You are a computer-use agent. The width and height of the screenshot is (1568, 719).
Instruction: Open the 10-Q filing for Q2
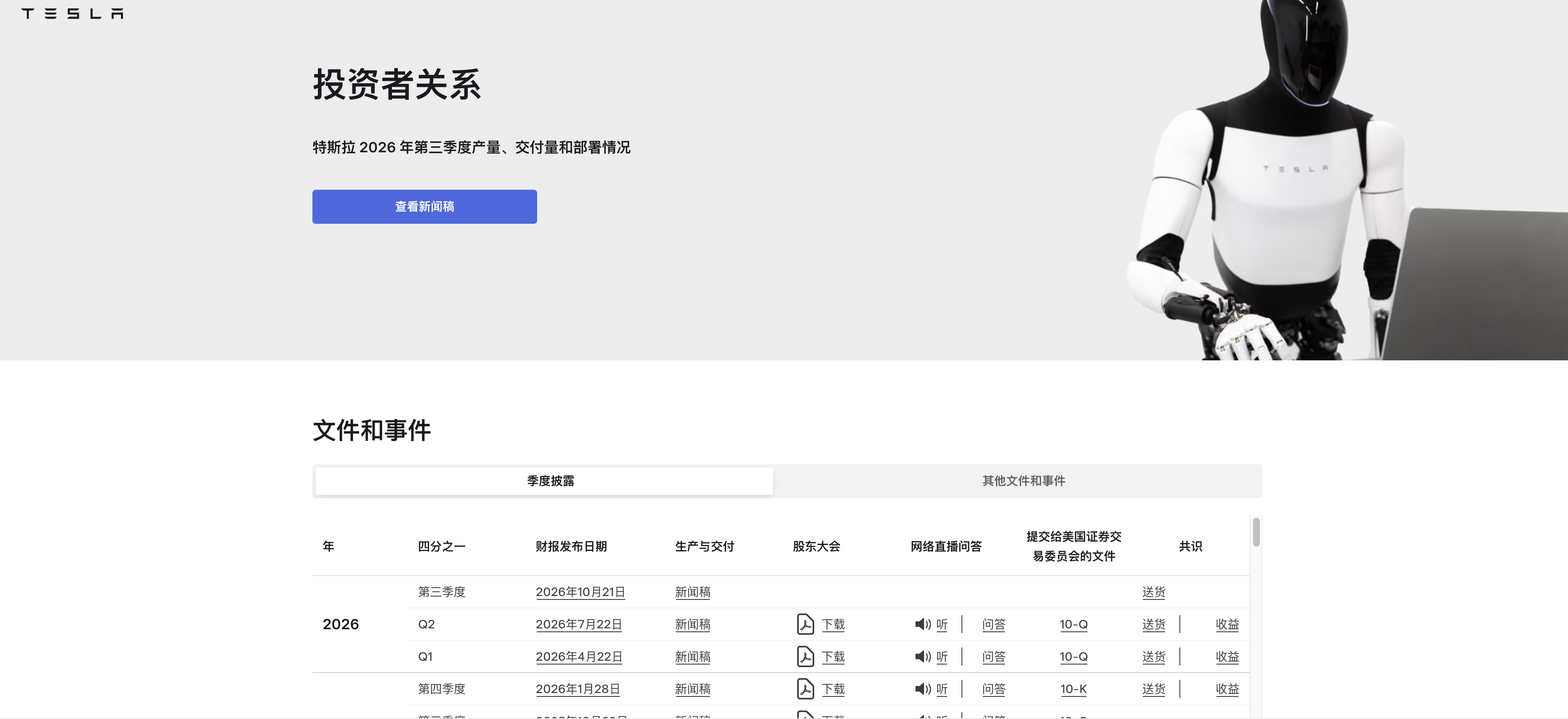pyautogui.click(x=1073, y=624)
